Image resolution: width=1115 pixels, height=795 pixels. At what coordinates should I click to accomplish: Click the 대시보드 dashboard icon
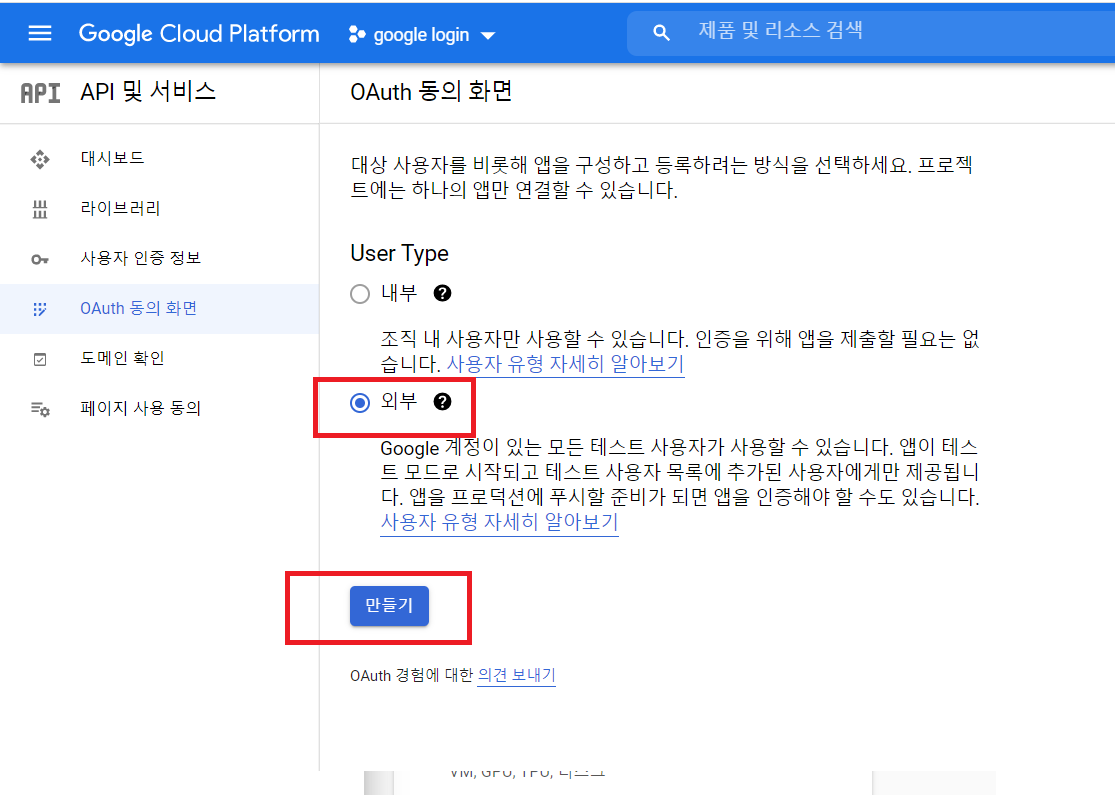[x=40, y=159]
